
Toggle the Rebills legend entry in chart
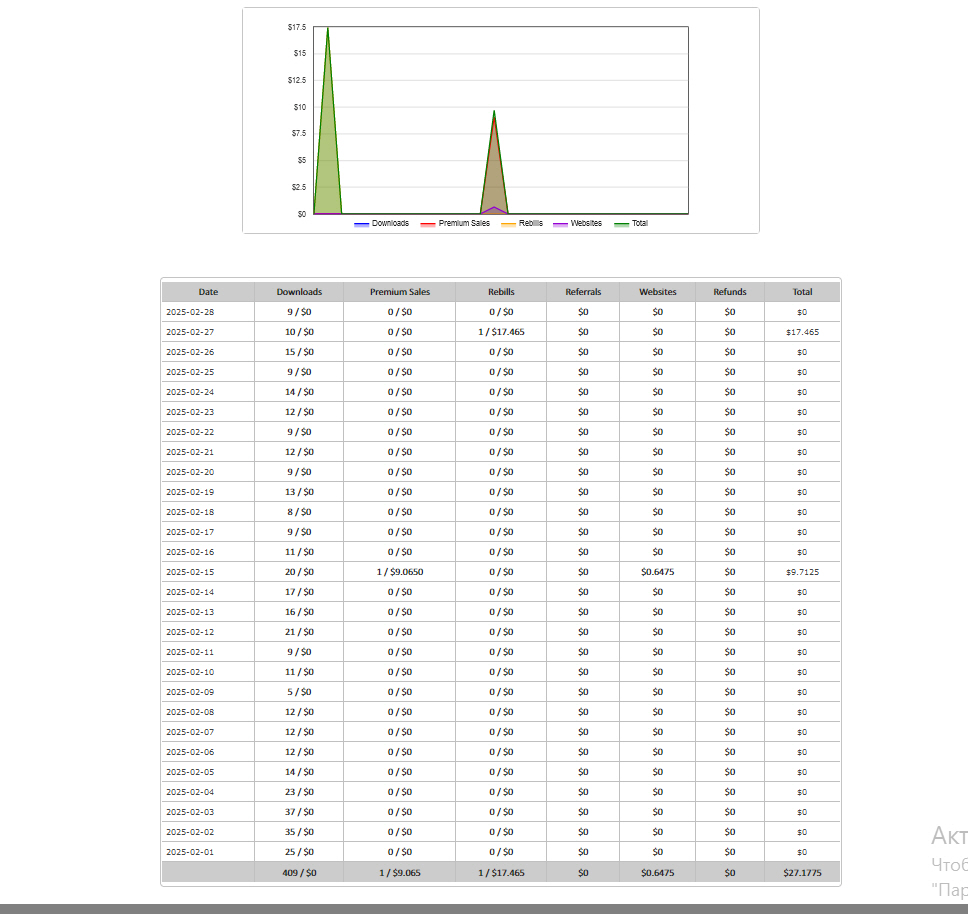click(522, 223)
